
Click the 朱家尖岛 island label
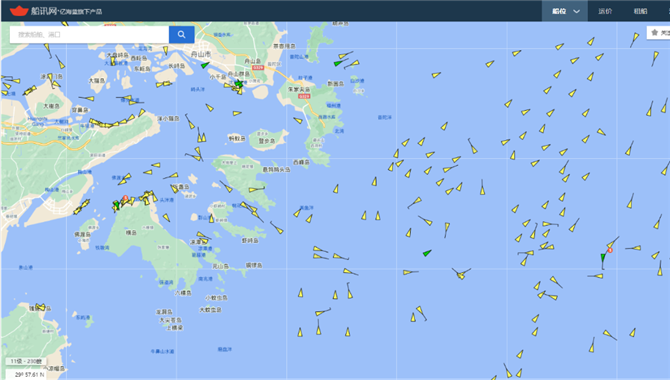coord(299,89)
